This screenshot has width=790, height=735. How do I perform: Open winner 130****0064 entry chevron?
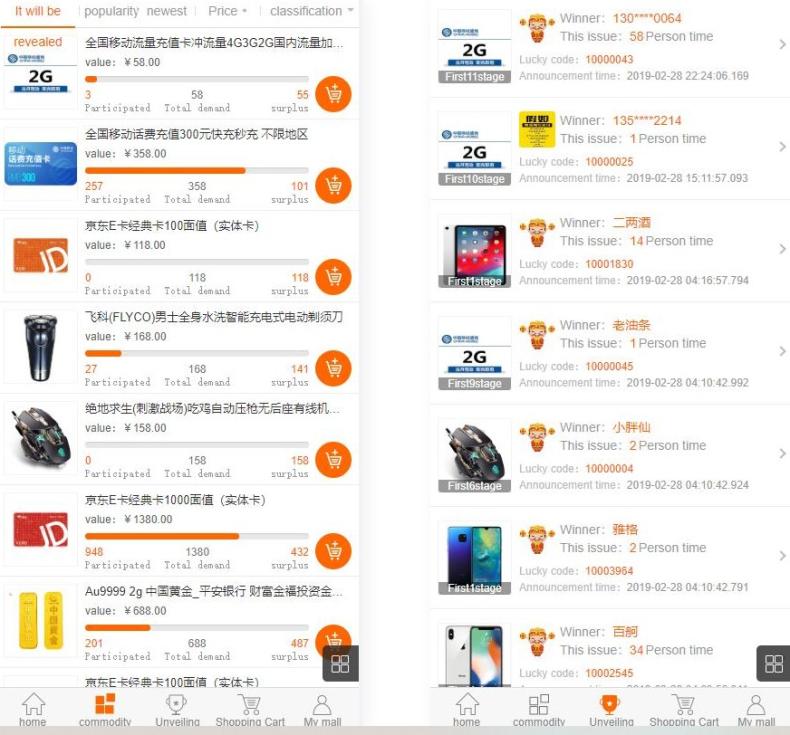pyautogui.click(x=782, y=44)
